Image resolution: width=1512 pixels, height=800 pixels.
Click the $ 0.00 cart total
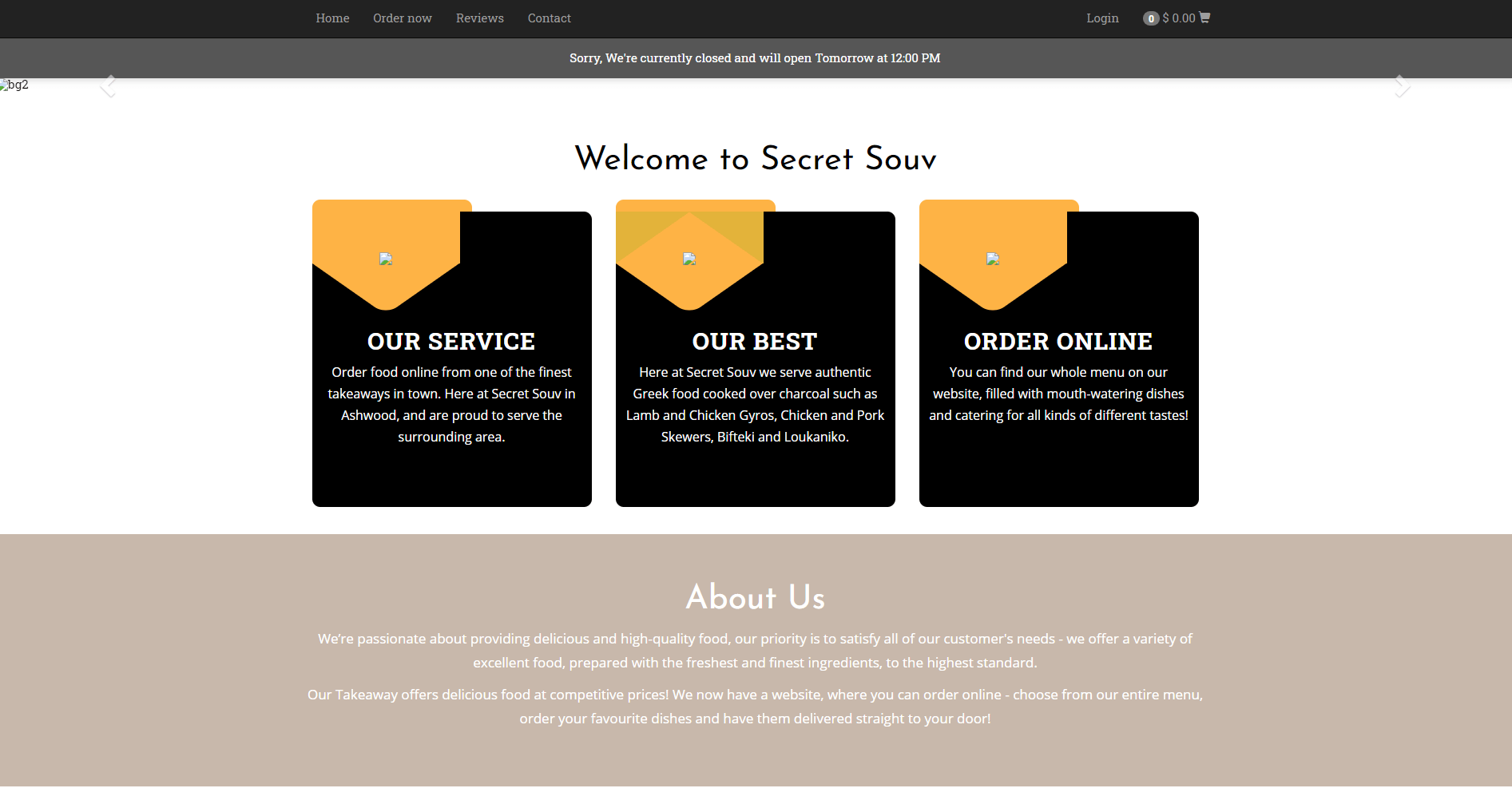tap(1179, 18)
